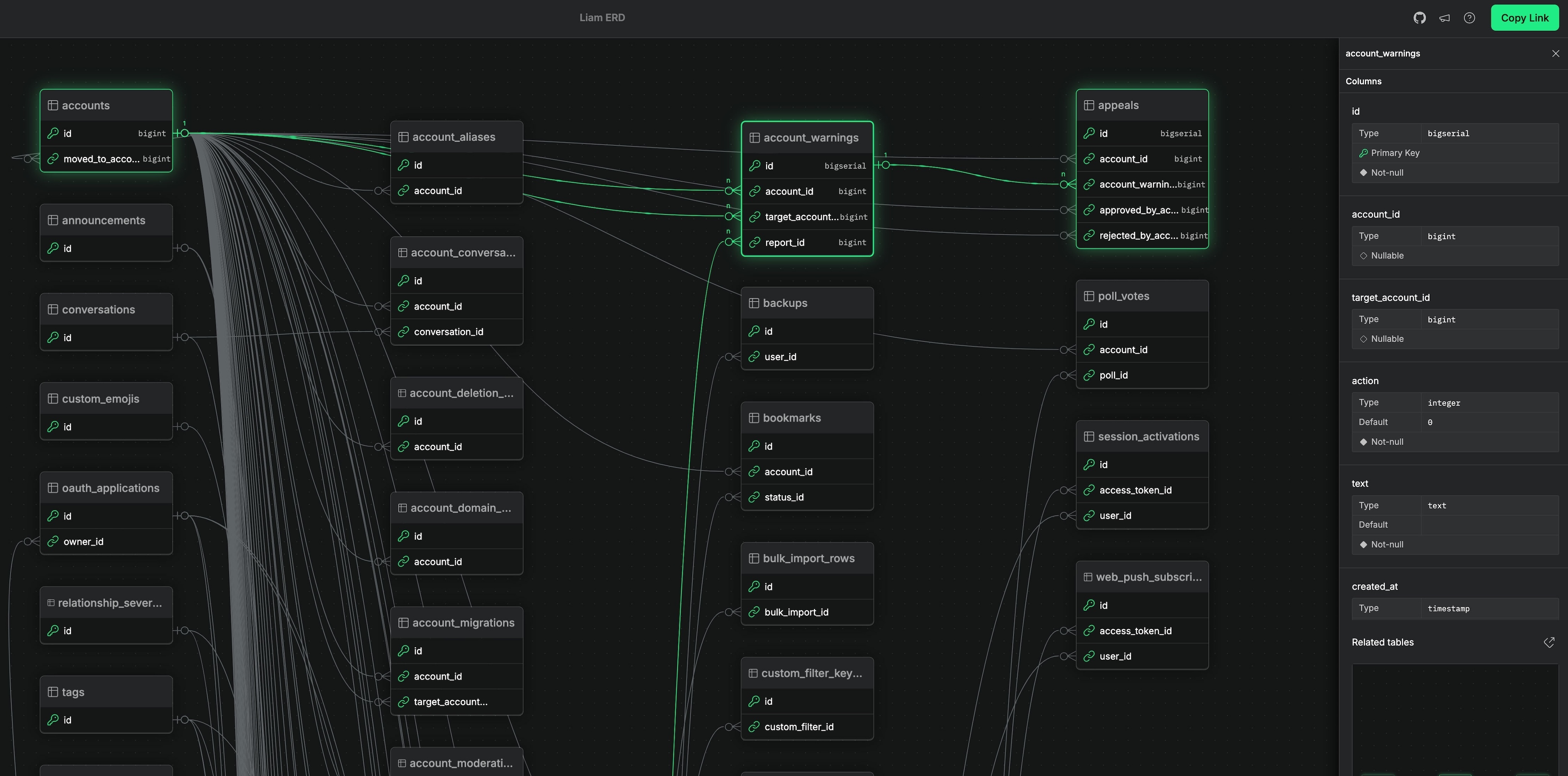Select target_account... column in account_warnings

(x=807, y=217)
